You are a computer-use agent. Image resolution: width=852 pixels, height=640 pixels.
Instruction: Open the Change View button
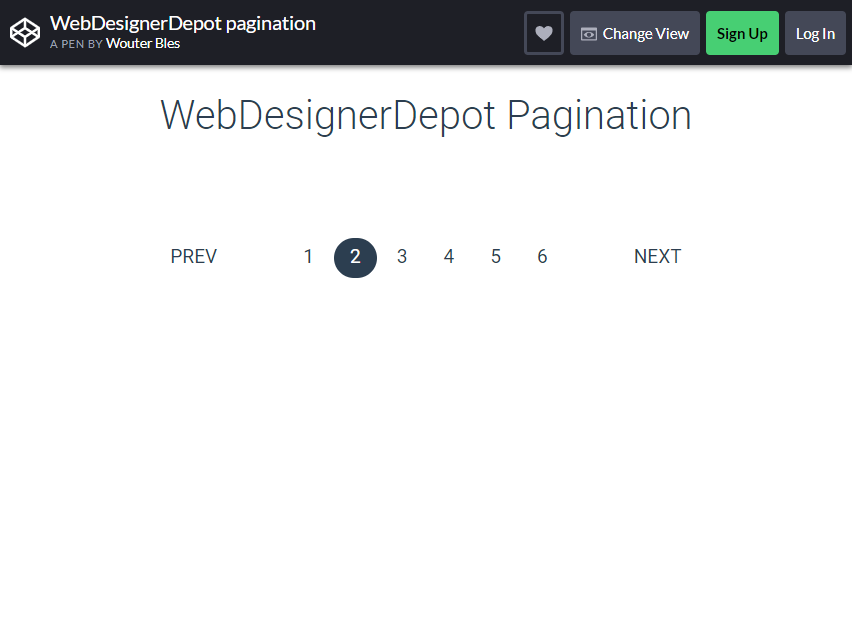click(x=635, y=33)
